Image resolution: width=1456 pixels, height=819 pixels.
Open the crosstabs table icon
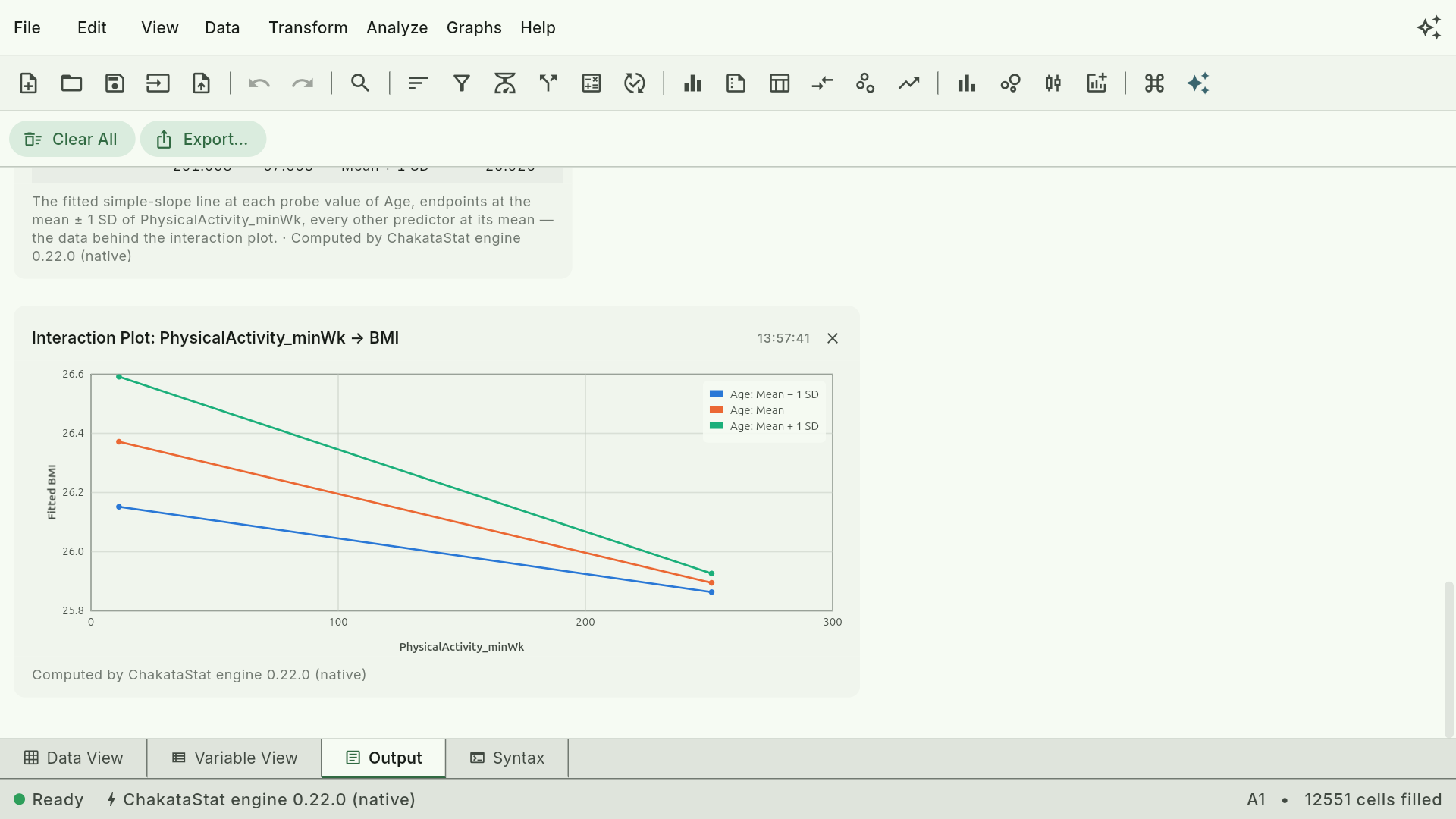pyautogui.click(x=780, y=83)
